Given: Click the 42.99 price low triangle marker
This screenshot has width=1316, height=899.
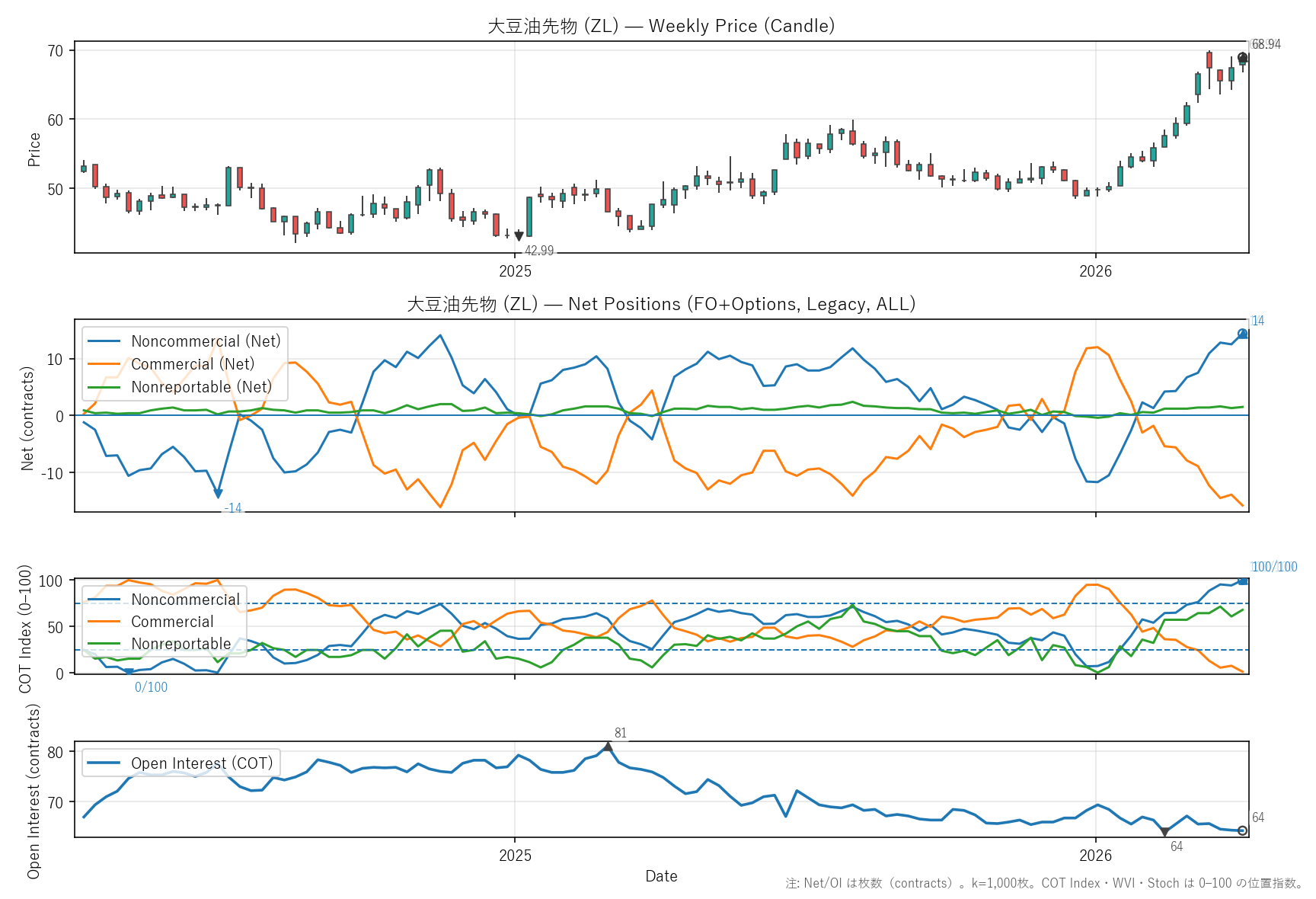Looking at the screenshot, I should pyautogui.click(x=519, y=237).
